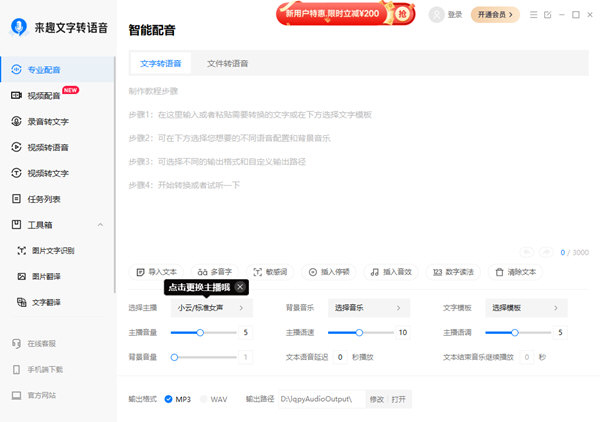Open 视频配音 in the sidebar
Viewport: 600px width, 422px height.
(x=48, y=95)
